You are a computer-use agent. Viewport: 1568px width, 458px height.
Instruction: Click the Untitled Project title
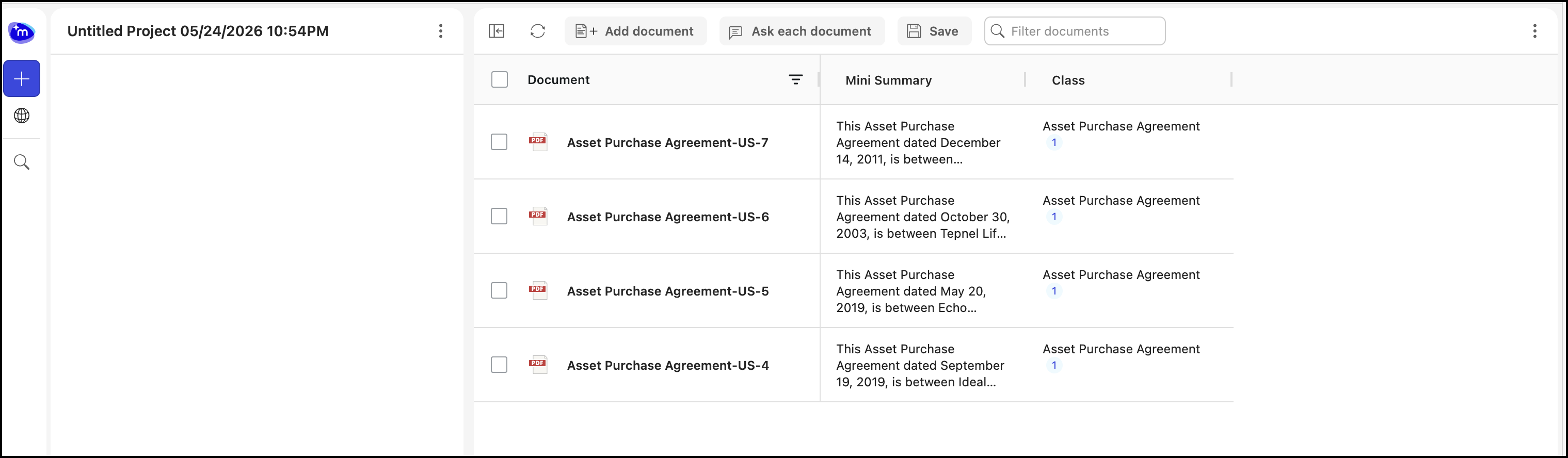tap(198, 31)
